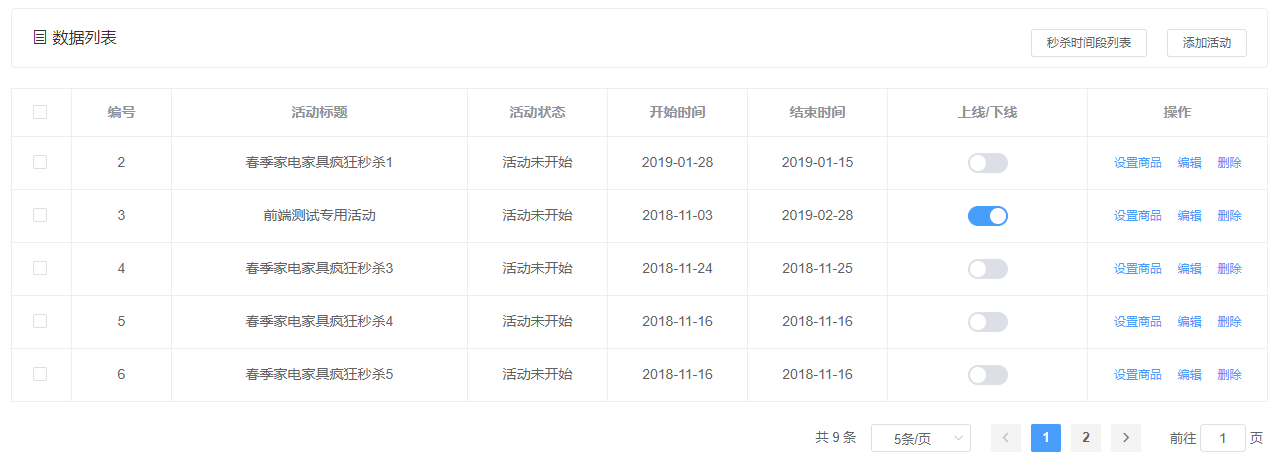Viewport: 1278px width, 466px height.
Task: Go to previous page arrow
Action: (1006, 438)
